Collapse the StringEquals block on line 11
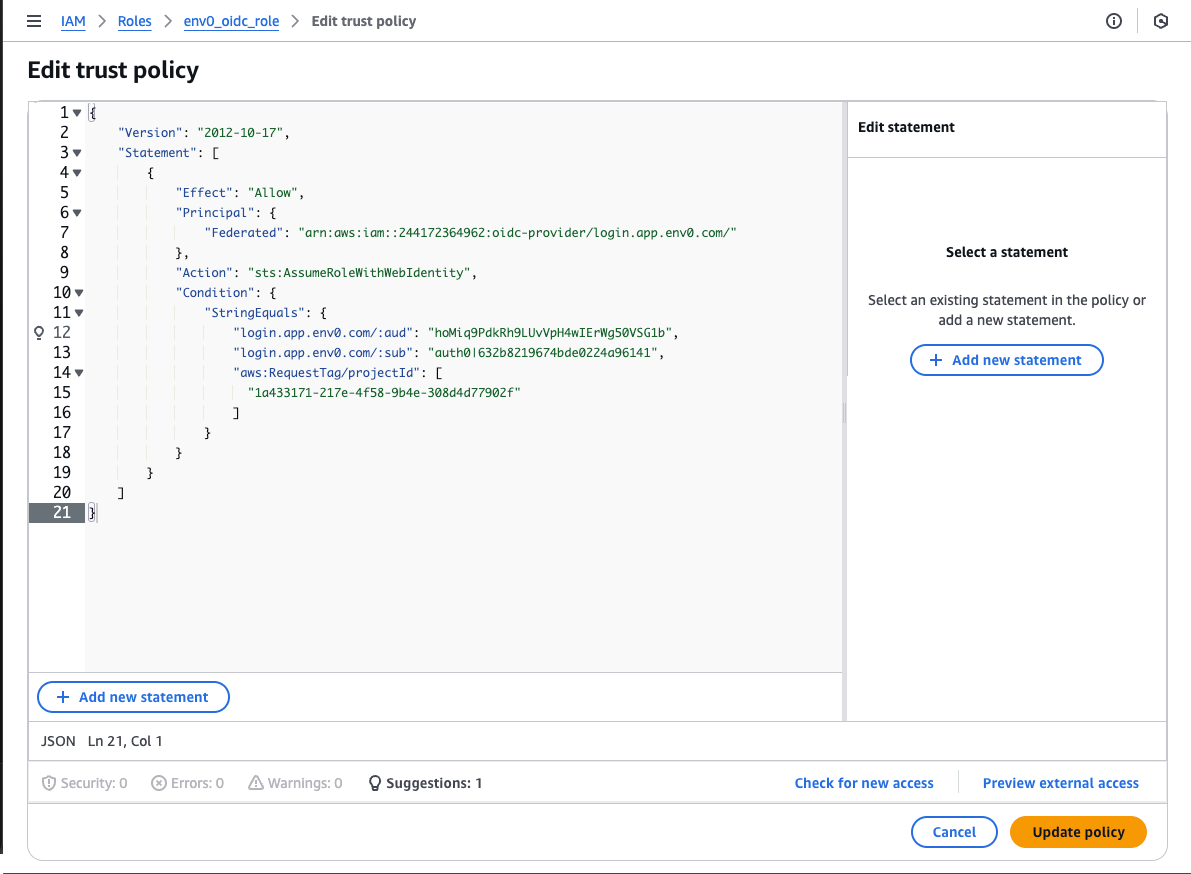This screenshot has height=874, width=1191. click(x=79, y=312)
